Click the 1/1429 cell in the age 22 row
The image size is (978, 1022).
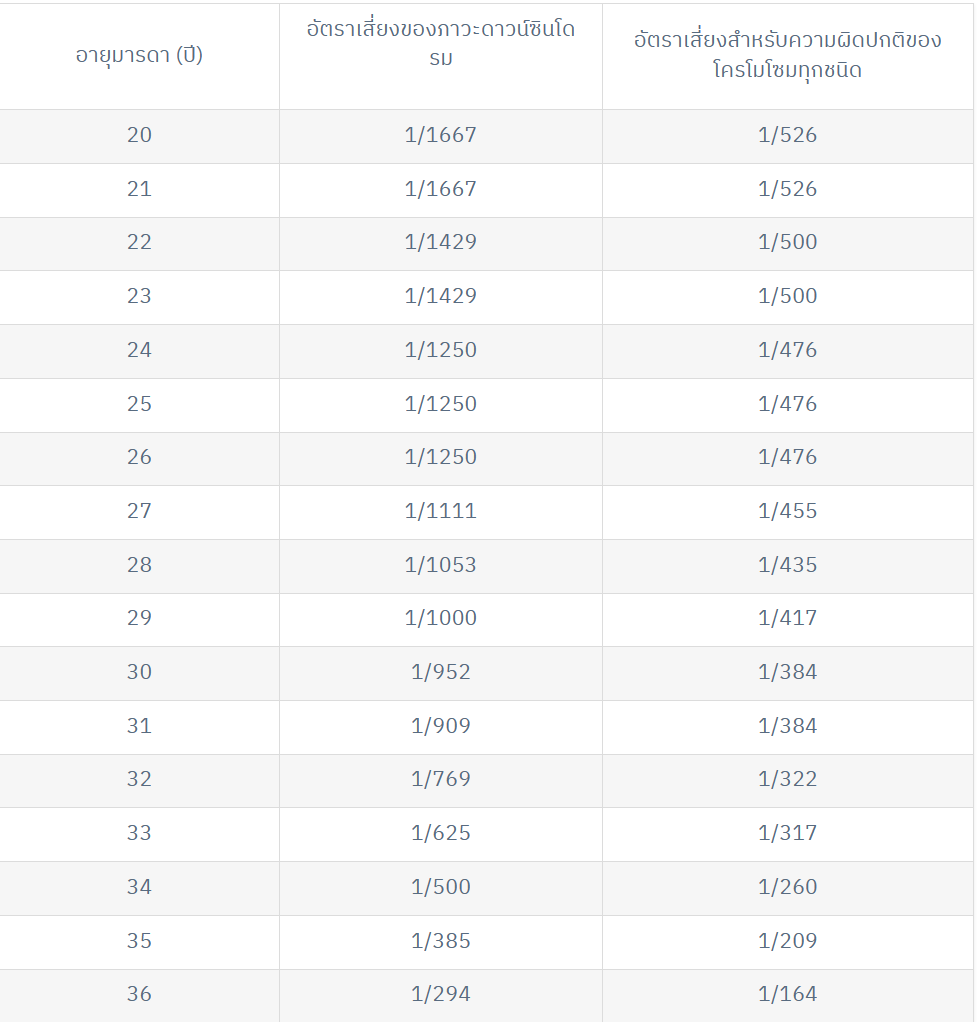coord(441,244)
